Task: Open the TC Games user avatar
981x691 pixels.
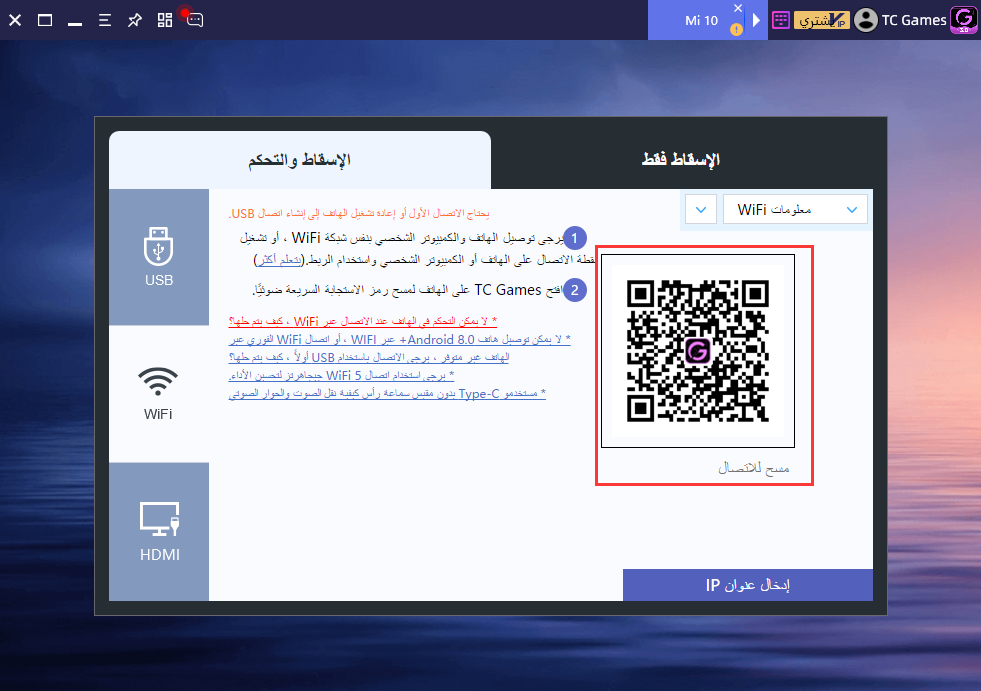Action: pyautogui.click(x=866, y=20)
